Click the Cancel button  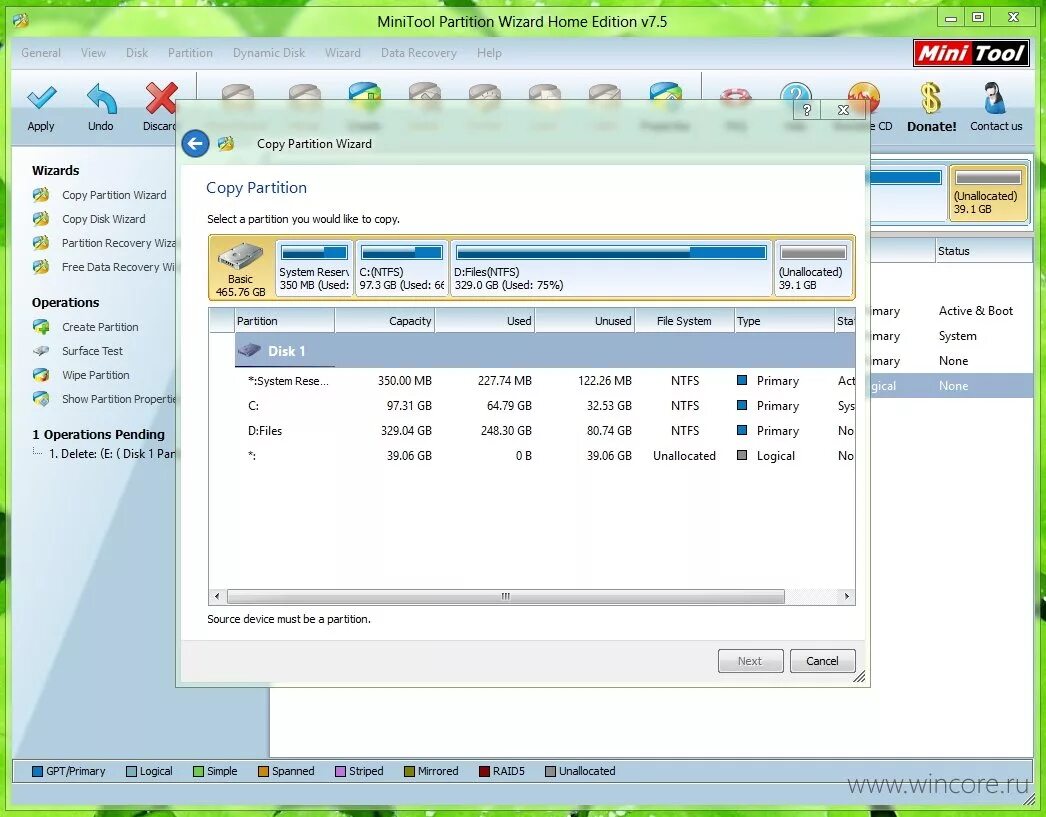[x=823, y=661]
